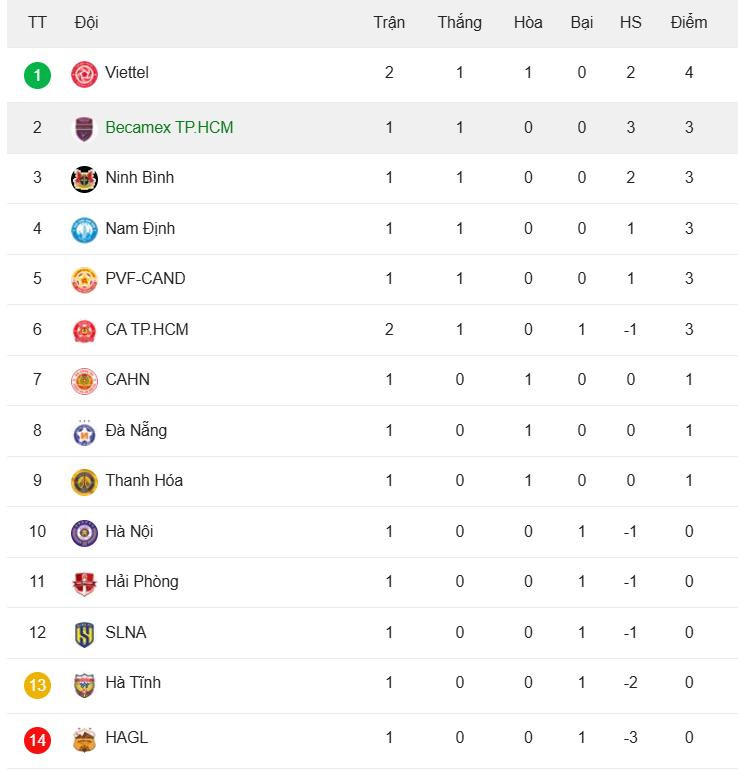Select the Thanh Hóa team name
The image size is (738, 770).
[144, 480]
